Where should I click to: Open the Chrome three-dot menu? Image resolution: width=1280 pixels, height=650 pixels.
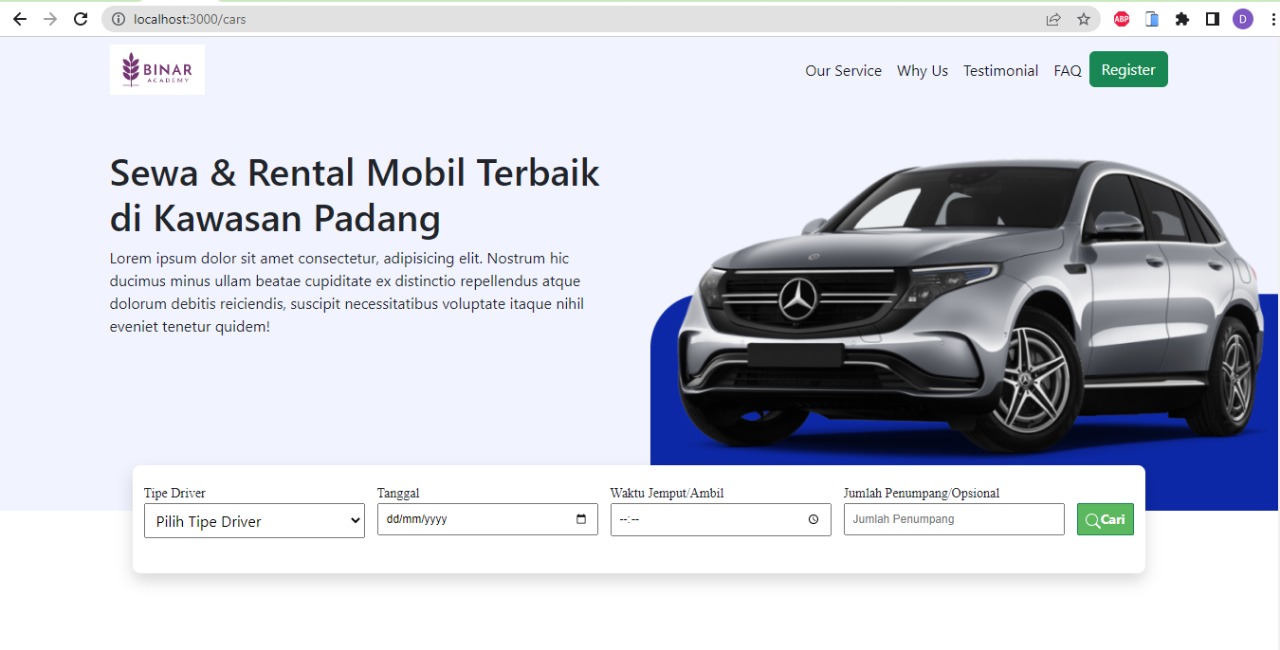coord(1272,18)
